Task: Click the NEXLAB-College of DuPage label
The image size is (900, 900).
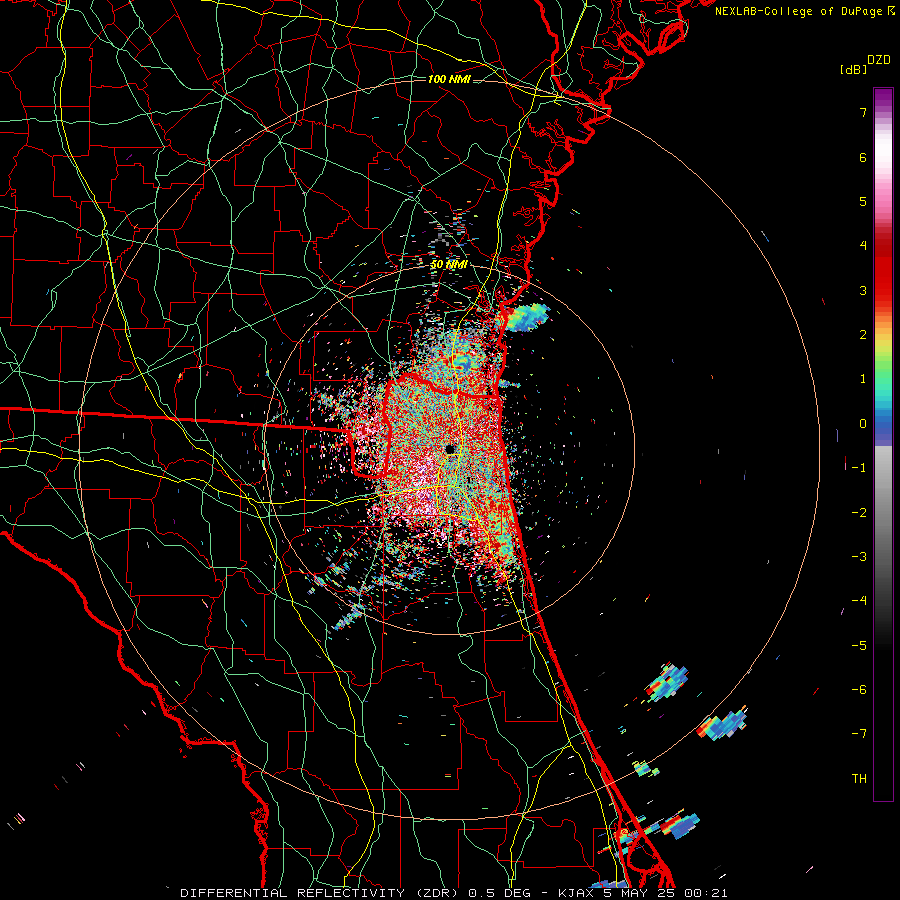Action: click(x=798, y=11)
